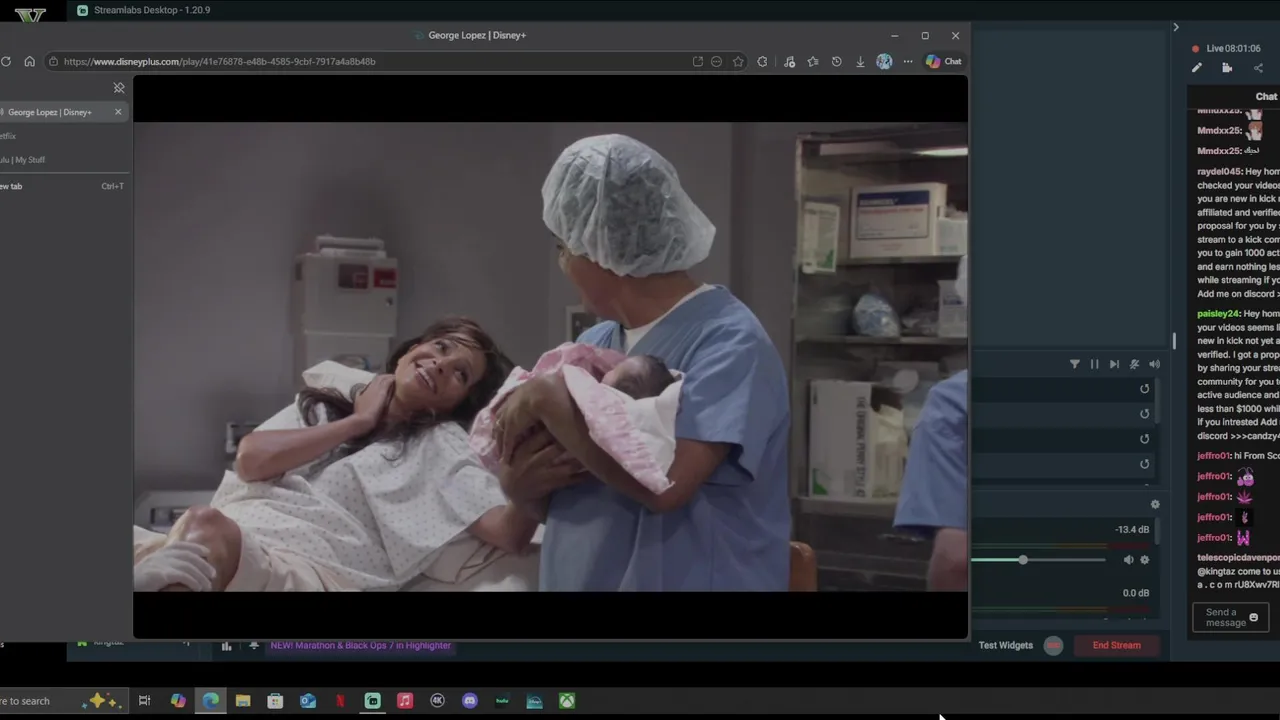
Task: Open the emoji picker in chat input
Action: point(1253,618)
